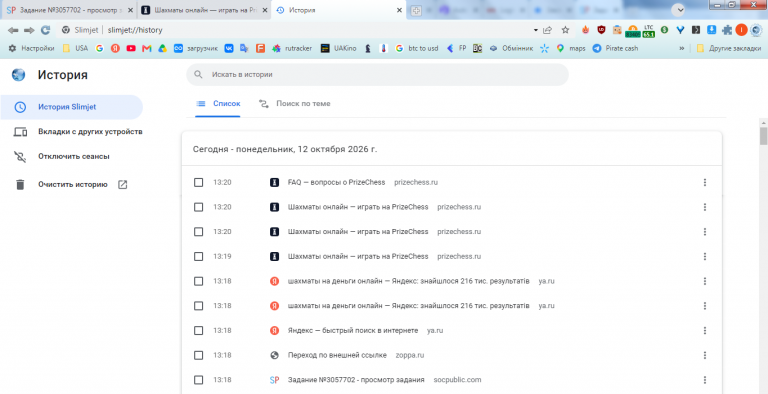Screen dimensions: 768x394
Task: Open the Настройки bookmark
Action: click(x=32, y=49)
